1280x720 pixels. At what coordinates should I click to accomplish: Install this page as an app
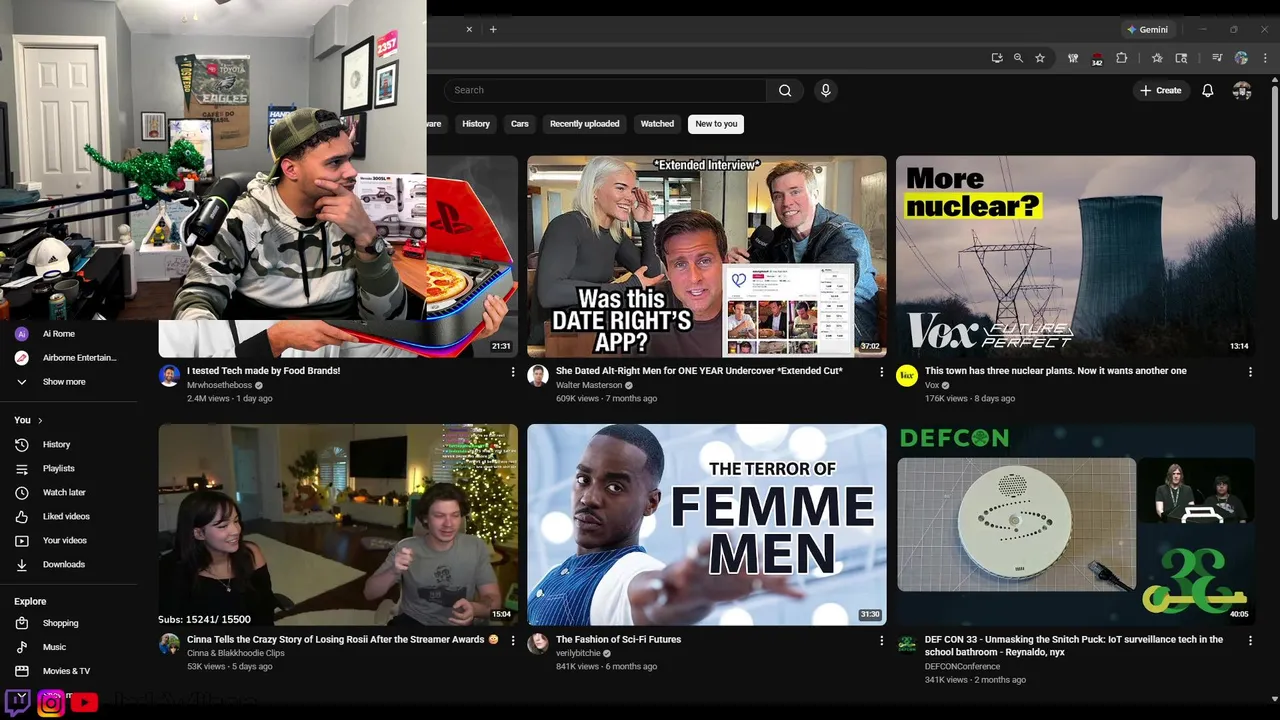tap(997, 58)
